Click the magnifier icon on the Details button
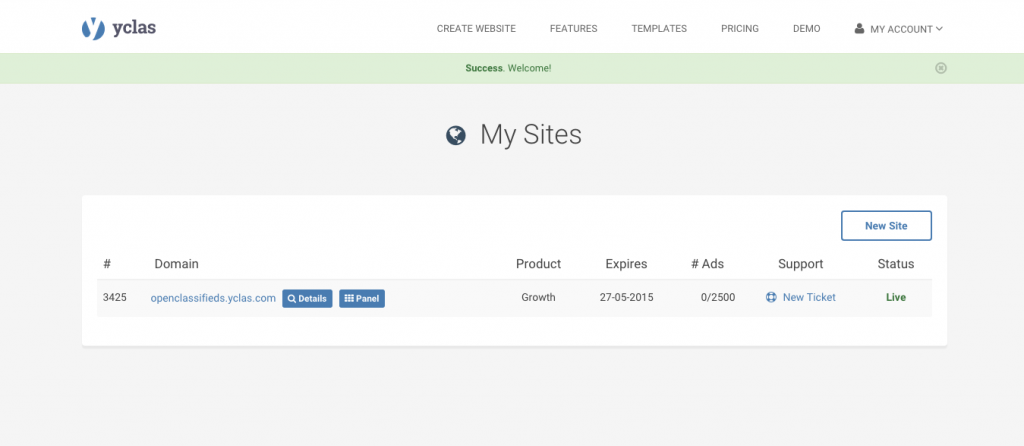 (292, 298)
